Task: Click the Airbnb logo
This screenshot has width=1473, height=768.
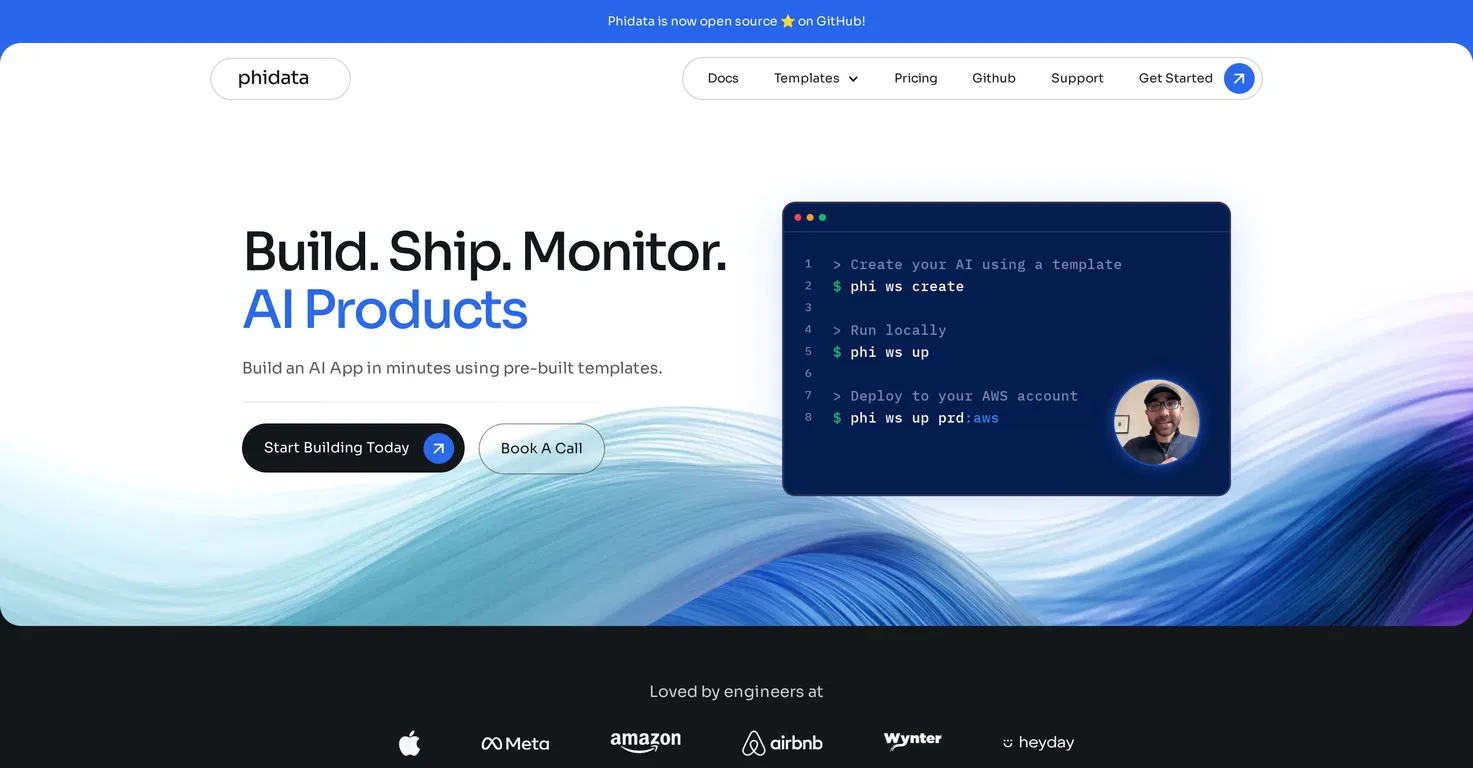Action: pyautogui.click(x=783, y=743)
